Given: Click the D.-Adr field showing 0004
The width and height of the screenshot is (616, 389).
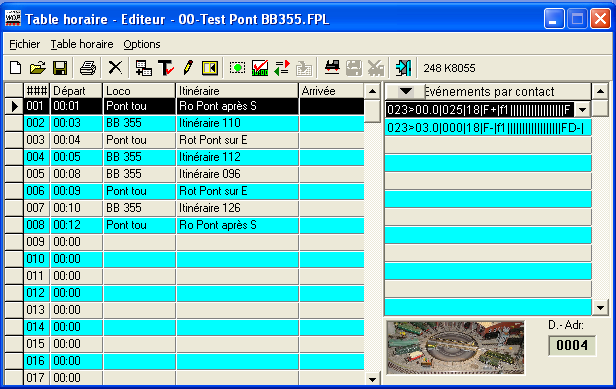Looking at the screenshot, I should pos(572,345).
